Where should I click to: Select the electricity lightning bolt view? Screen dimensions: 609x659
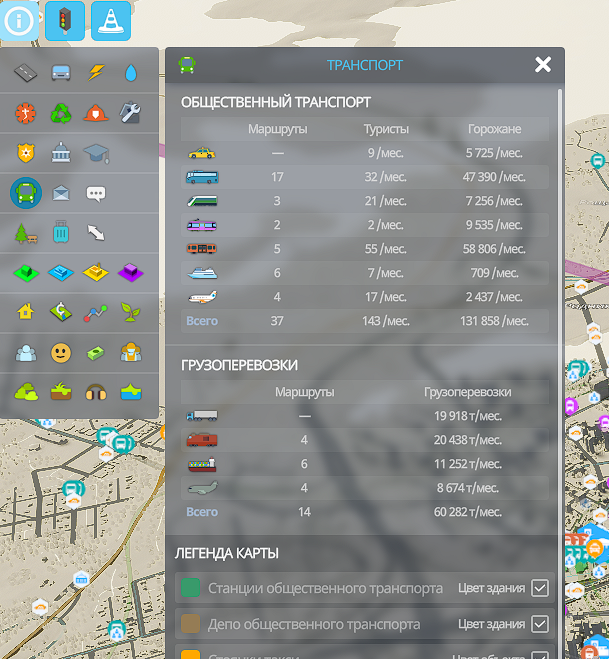tap(96, 72)
